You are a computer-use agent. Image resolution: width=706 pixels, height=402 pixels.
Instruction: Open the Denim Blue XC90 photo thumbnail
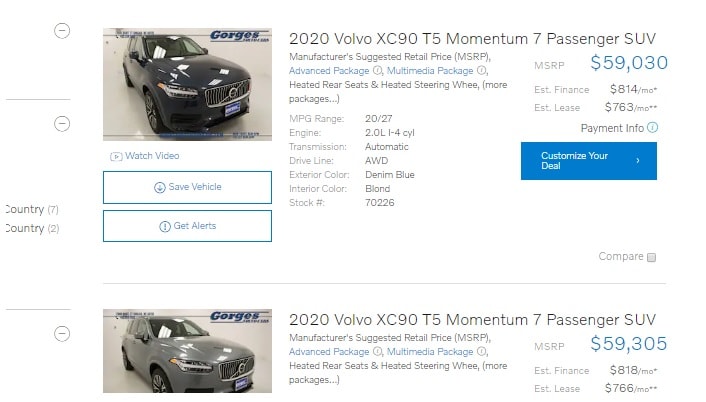[x=187, y=83]
